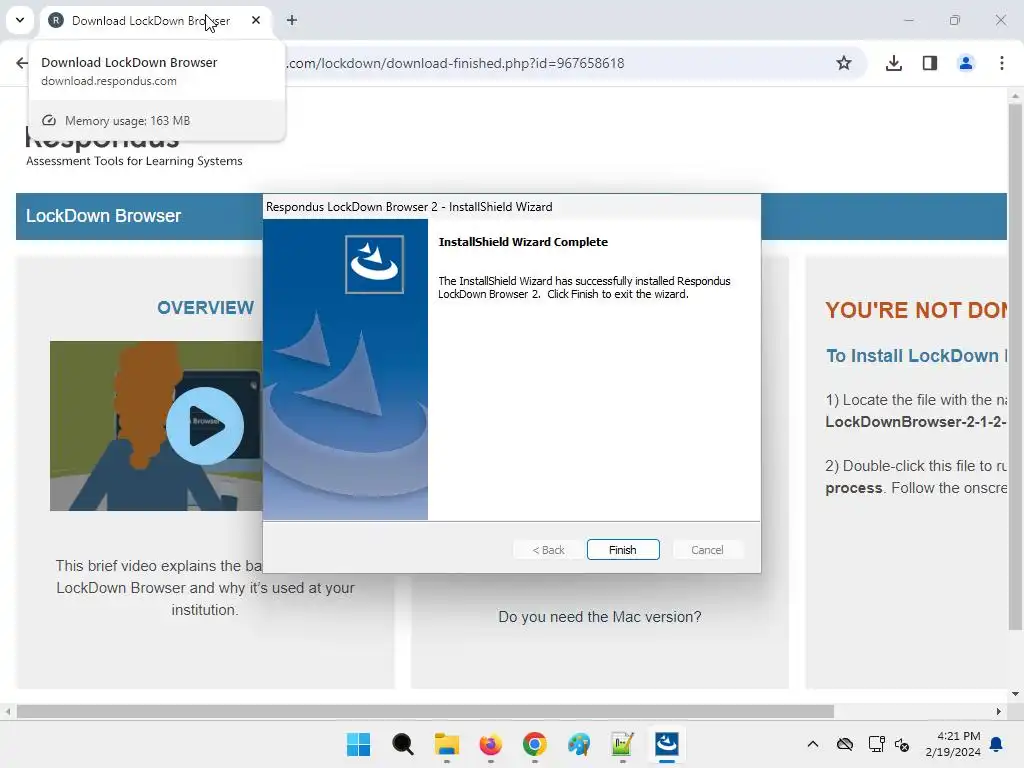Click To Install LockDown heading
1024x768 pixels.
click(916, 356)
